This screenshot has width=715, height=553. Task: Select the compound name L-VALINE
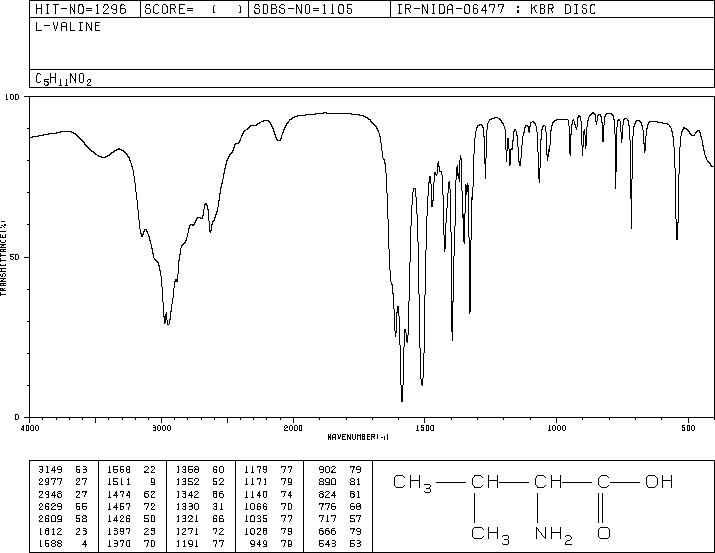pyautogui.click(x=68, y=26)
